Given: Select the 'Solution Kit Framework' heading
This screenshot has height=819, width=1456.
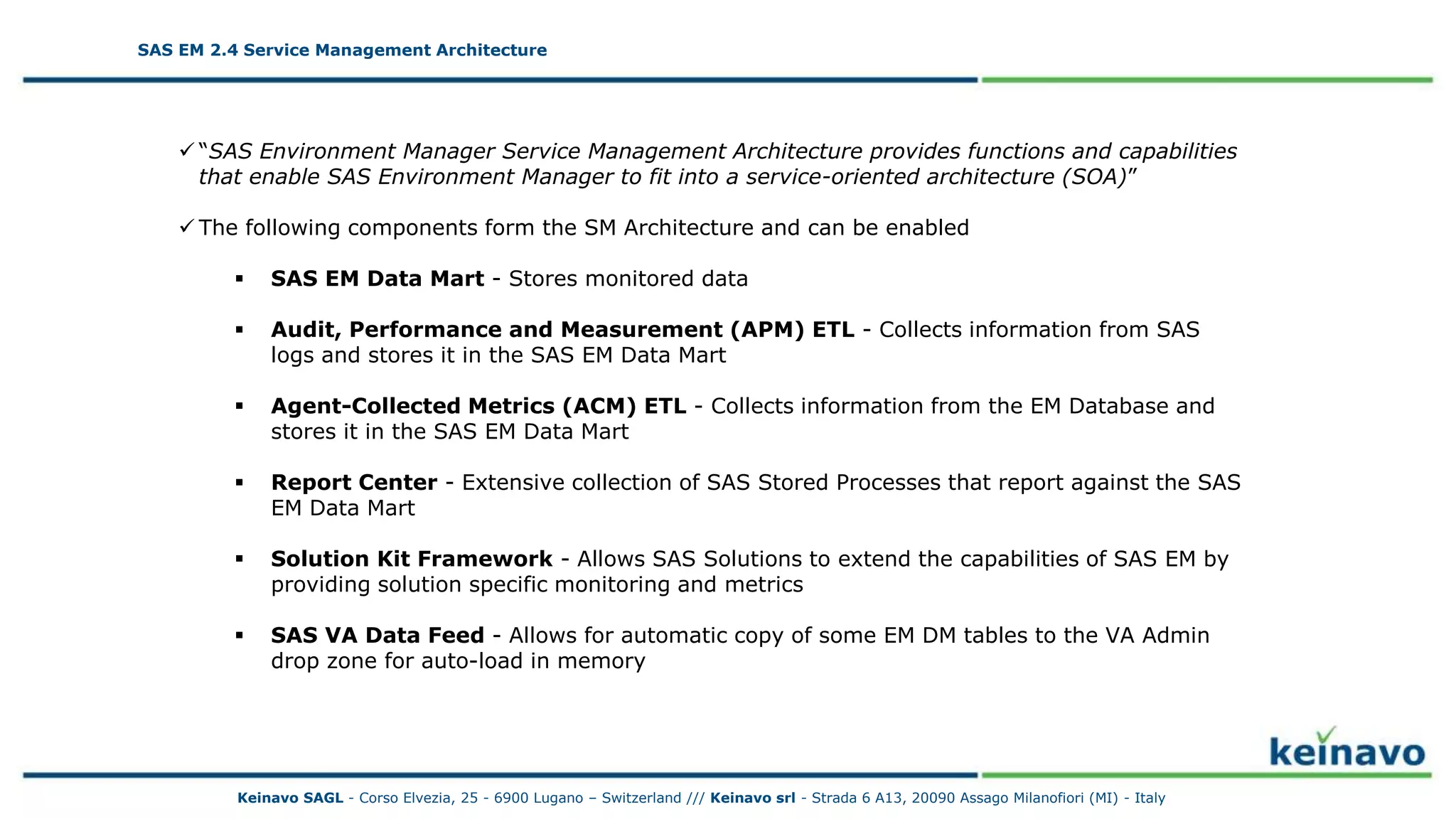Looking at the screenshot, I should 412,559.
